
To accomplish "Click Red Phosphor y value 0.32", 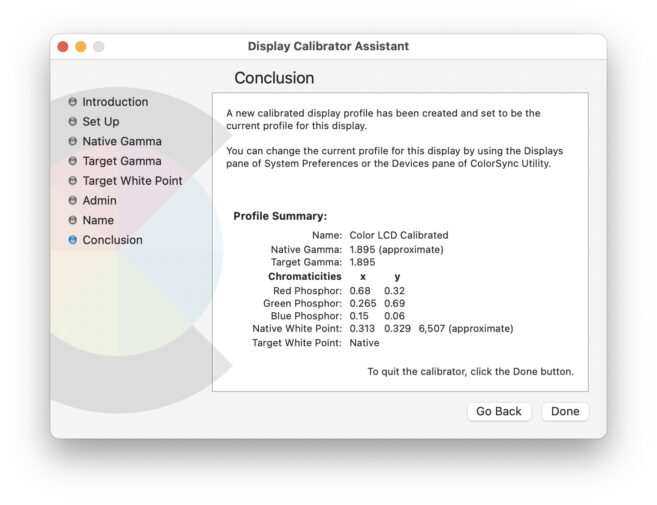I will tap(394, 291).
